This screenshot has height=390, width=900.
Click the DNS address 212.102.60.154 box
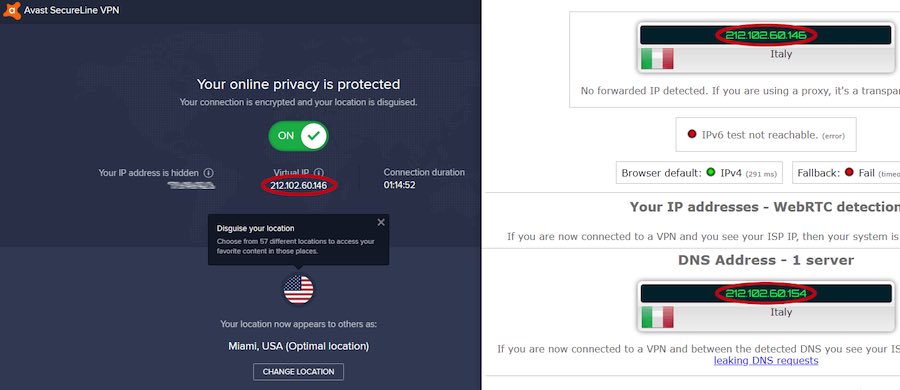pos(766,294)
